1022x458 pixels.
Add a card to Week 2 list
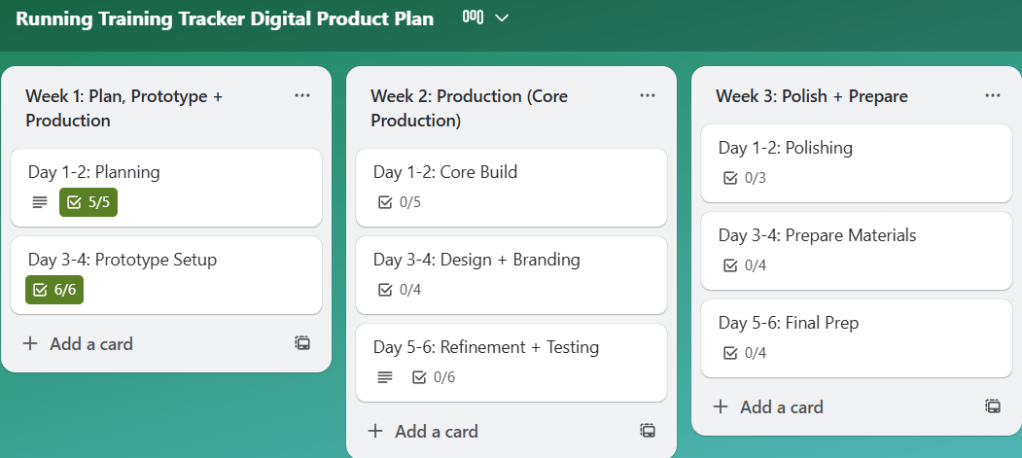423,432
